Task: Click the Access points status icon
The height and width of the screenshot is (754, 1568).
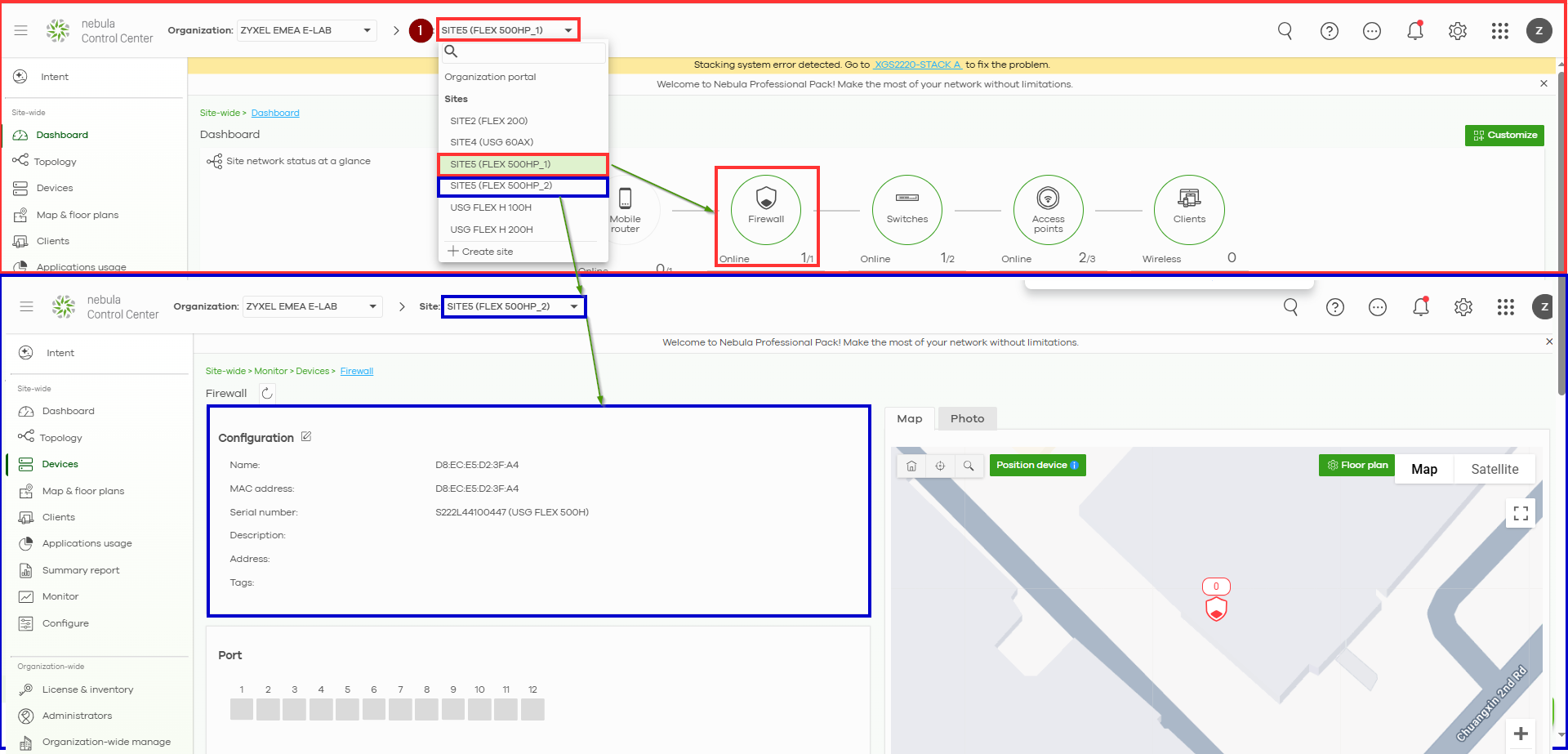Action: point(1048,209)
